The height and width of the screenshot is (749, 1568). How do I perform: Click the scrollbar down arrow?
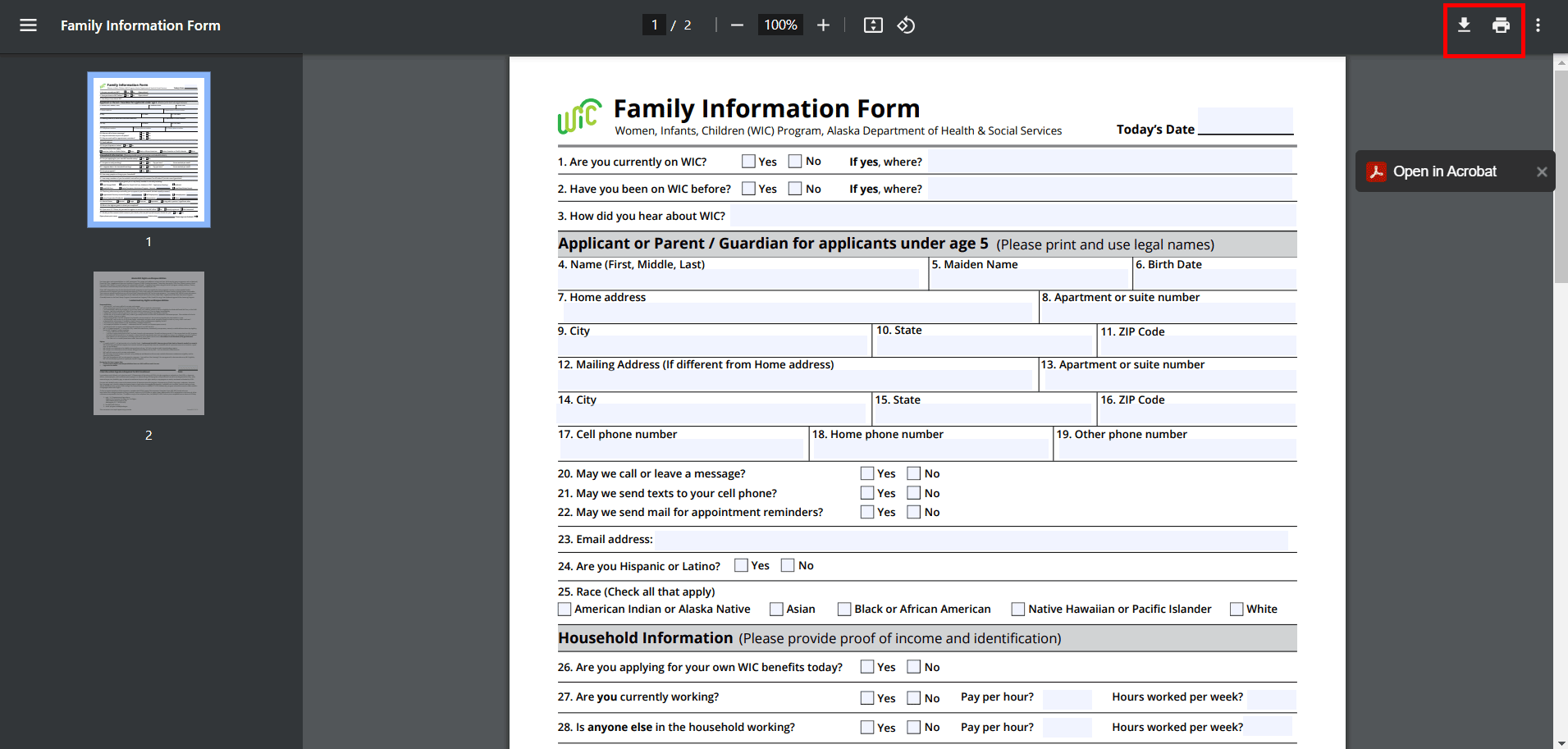tap(1561, 742)
